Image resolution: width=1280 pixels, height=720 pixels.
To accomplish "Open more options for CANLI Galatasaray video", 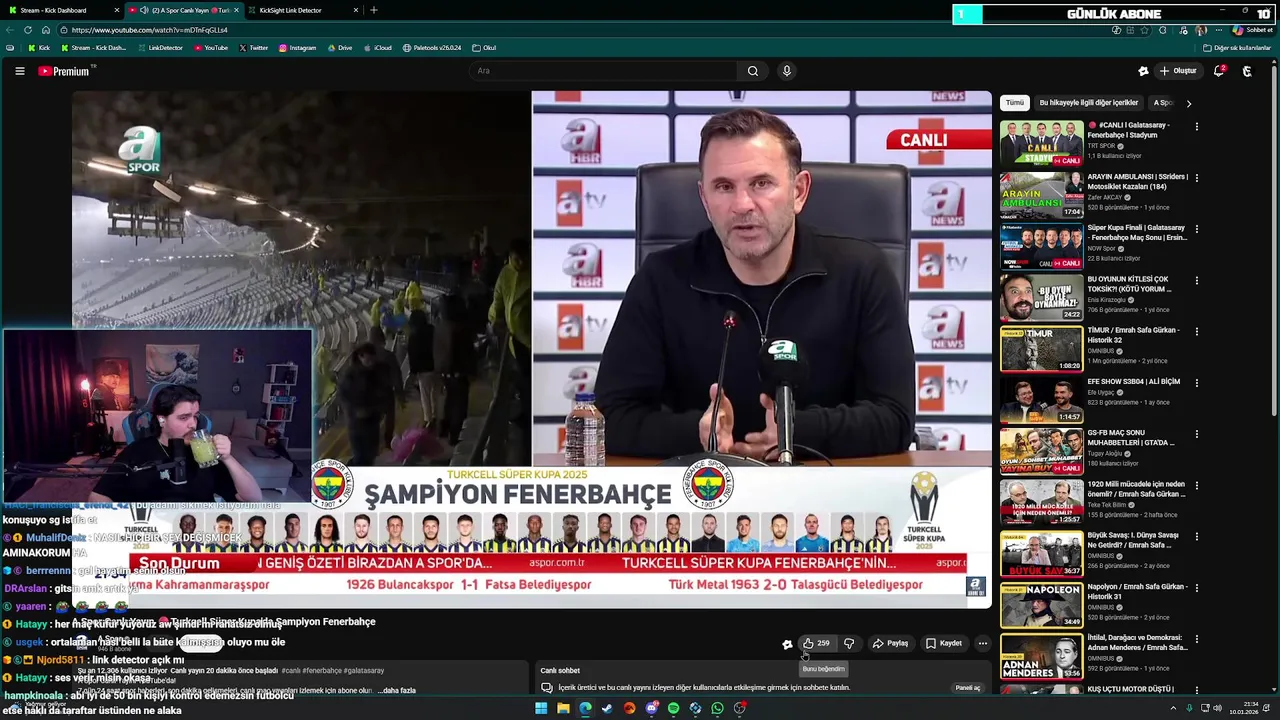I will click(1196, 127).
